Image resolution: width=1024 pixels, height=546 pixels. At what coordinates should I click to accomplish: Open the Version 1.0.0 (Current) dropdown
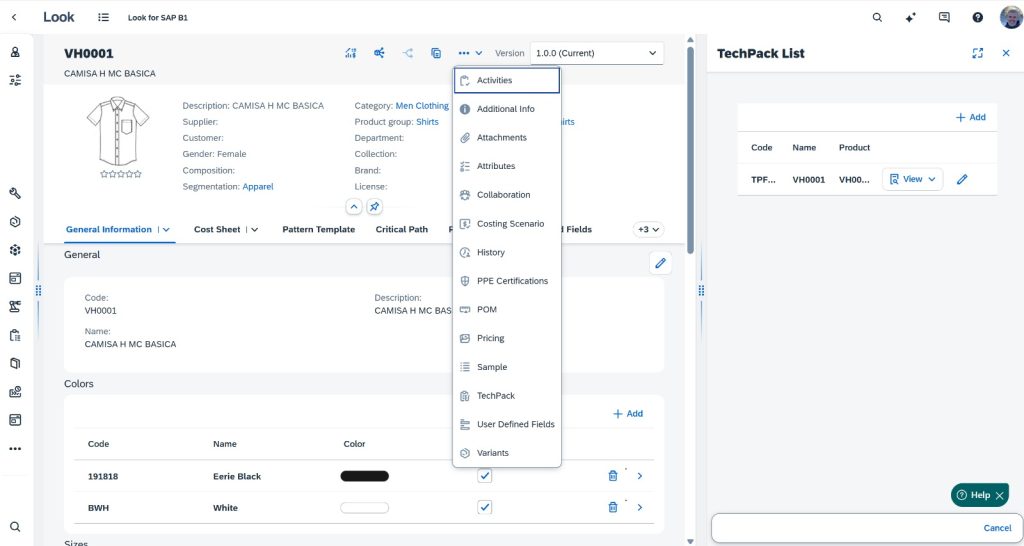[596, 53]
